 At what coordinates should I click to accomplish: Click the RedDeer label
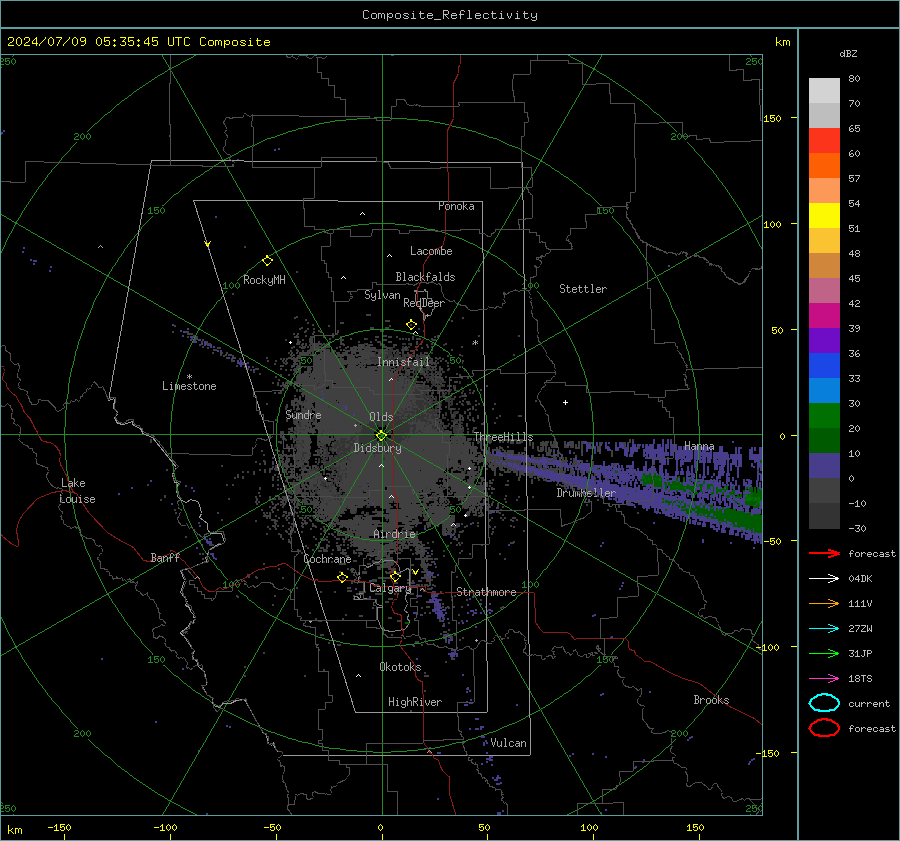[424, 303]
